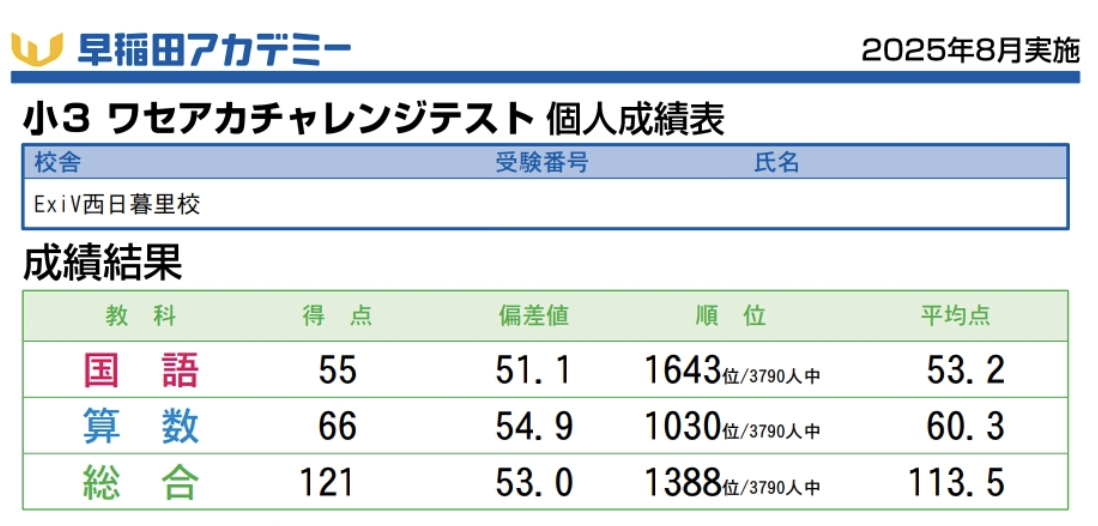Click the 算数 score value 66
The height and width of the screenshot is (526, 1098).
(x=338, y=427)
